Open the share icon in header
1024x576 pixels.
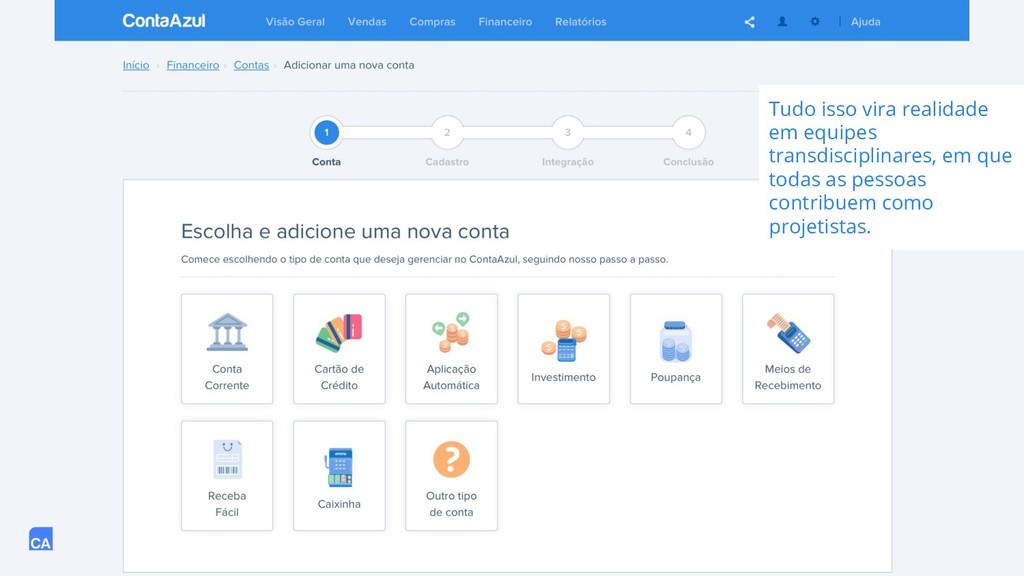[x=750, y=22]
